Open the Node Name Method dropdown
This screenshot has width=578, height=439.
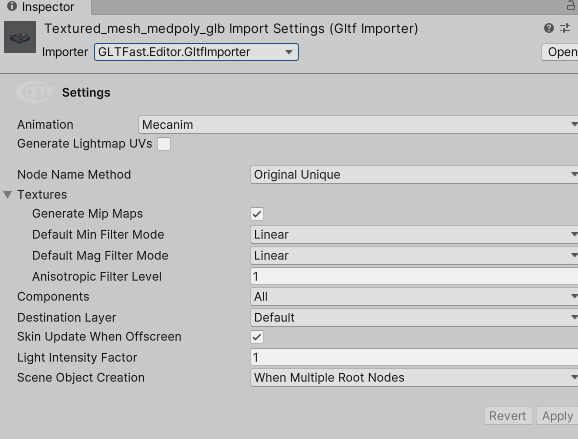(x=414, y=174)
